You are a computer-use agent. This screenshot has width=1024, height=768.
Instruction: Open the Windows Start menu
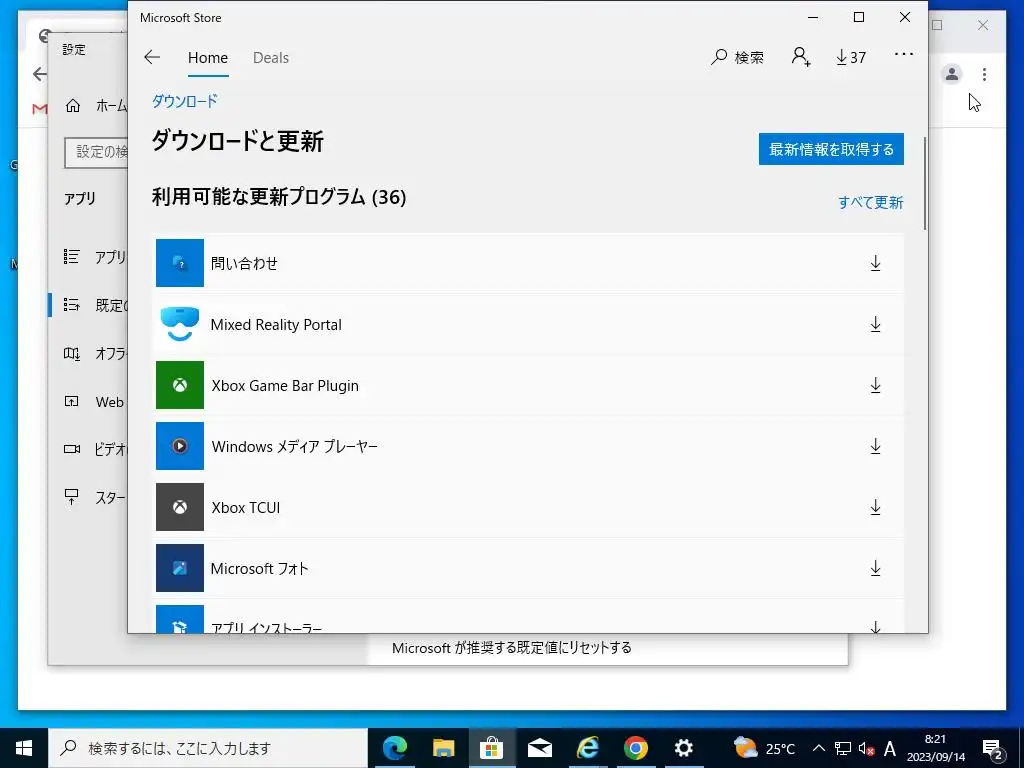tap(24, 748)
